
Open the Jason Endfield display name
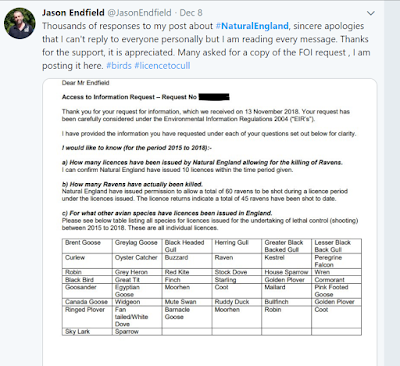(x=73, y=13)
